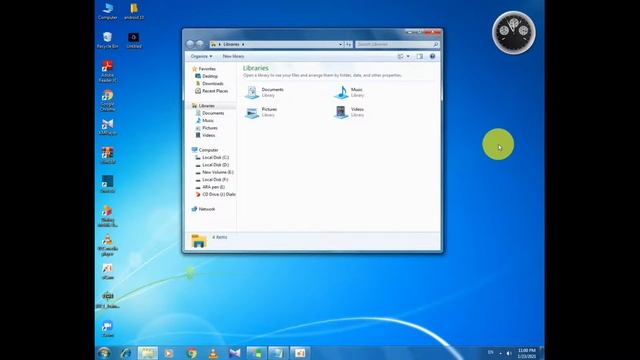This screenshot has height=360, width=640.
Task: Select Libraries in the navigation pane
Action: (x=203, y=106)
